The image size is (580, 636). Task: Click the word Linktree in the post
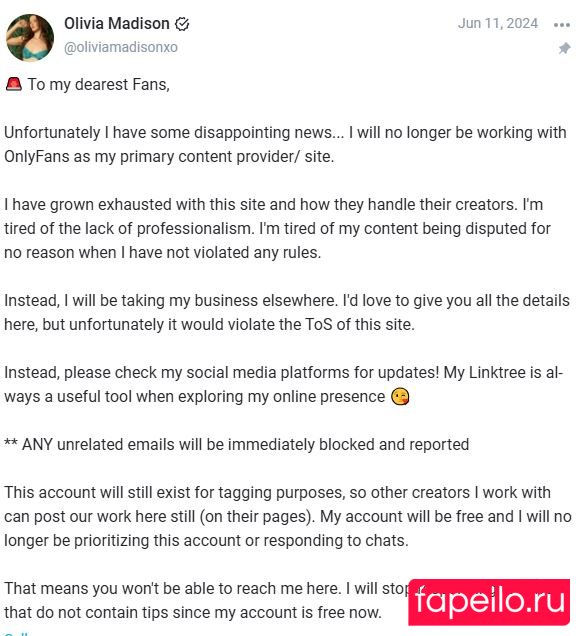497,372
